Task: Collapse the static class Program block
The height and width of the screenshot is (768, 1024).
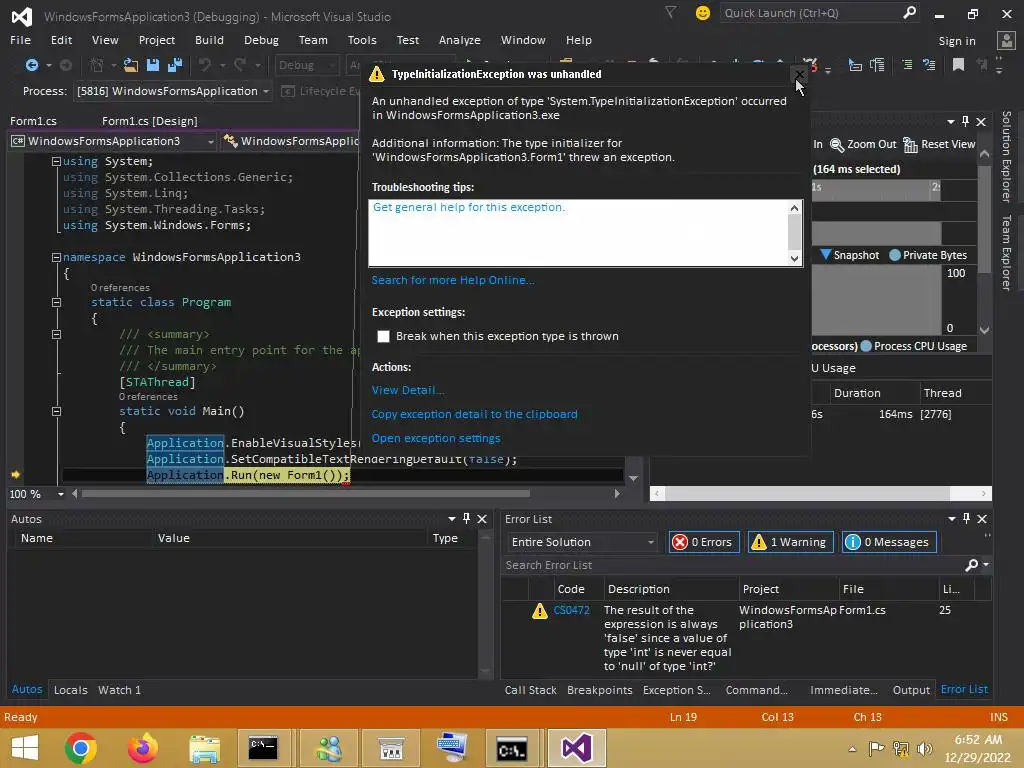Action: pyautogui.click(x=56, y=302)
